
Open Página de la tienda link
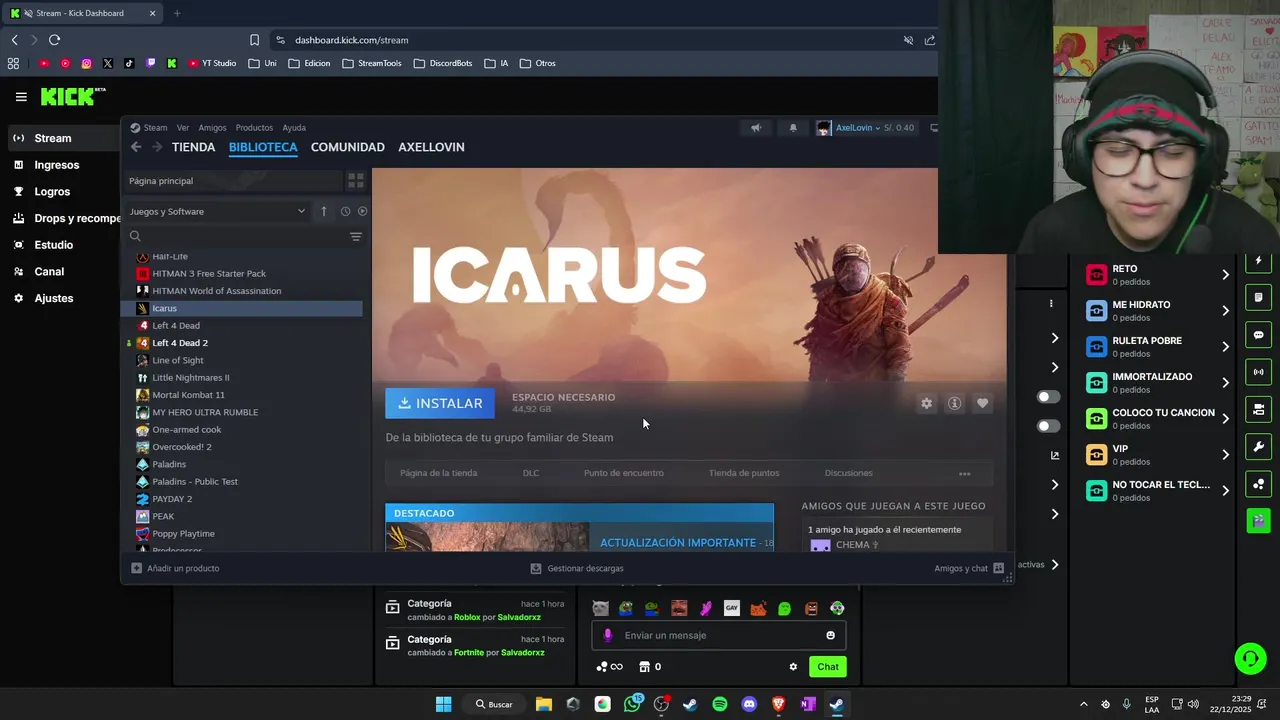(438, 473)
